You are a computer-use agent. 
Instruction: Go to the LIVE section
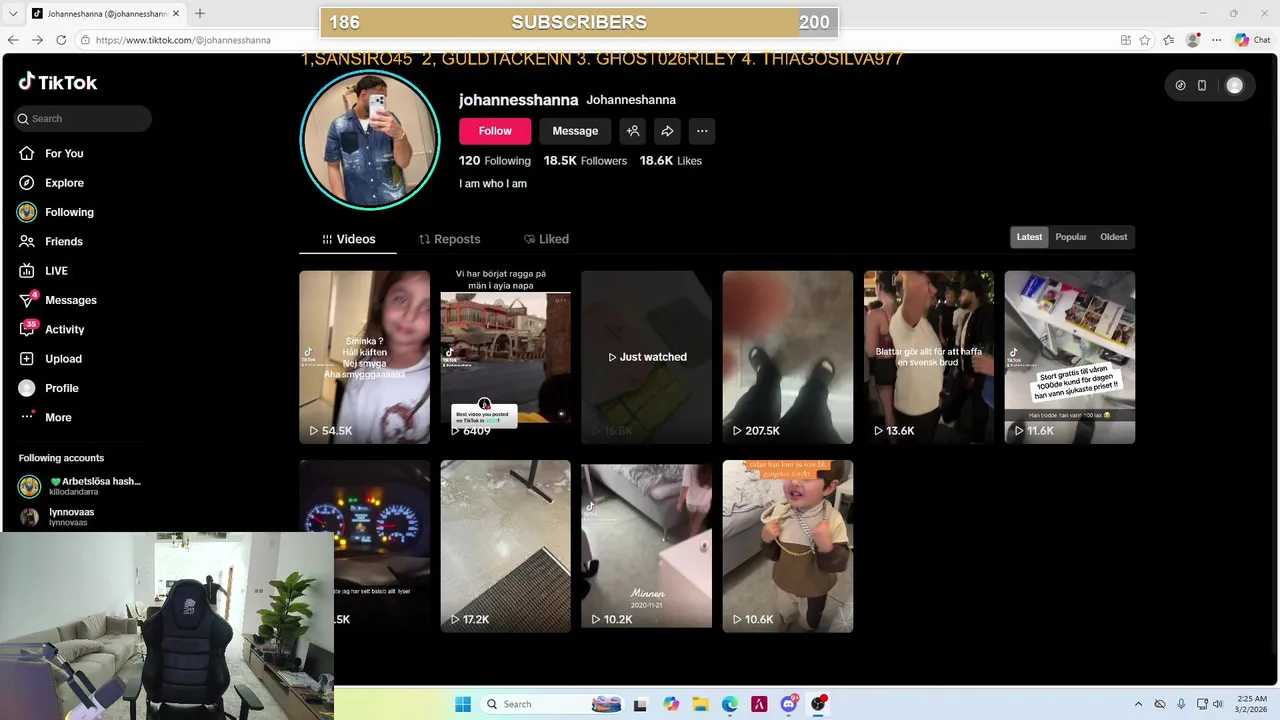[56, 271]
